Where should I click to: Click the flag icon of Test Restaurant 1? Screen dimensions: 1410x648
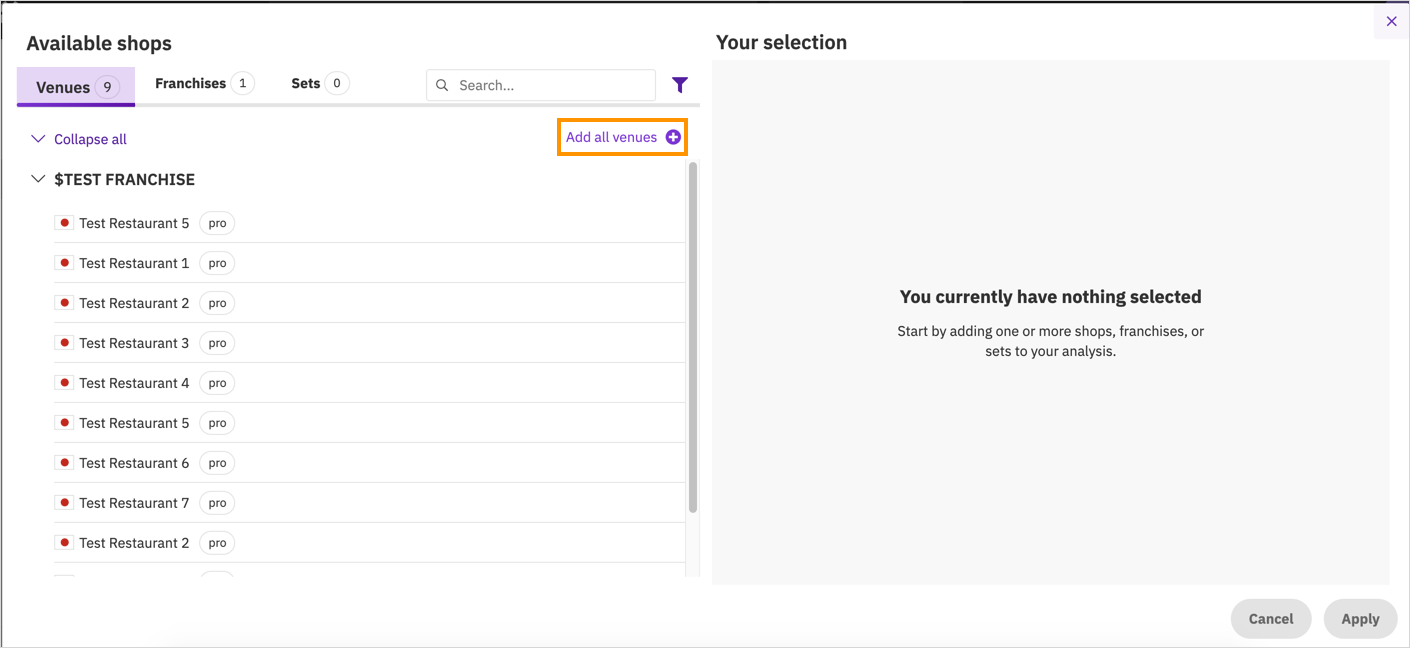(64, 263)
